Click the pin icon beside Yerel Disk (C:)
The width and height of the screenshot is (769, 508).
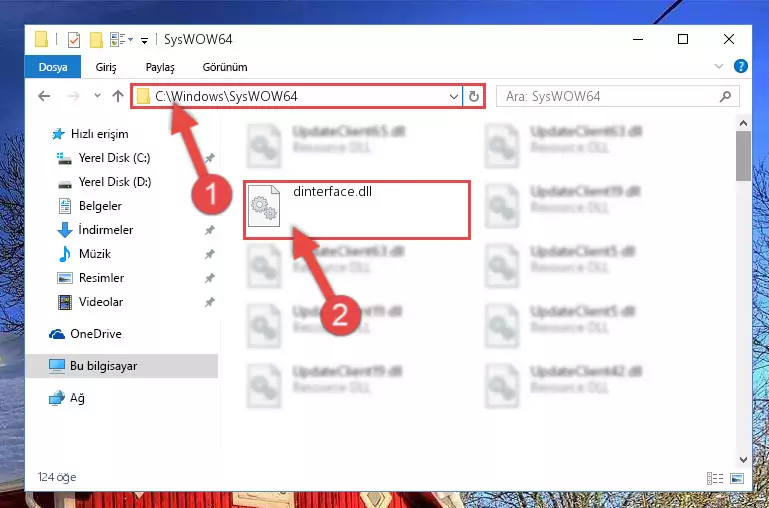click(209, 158)
